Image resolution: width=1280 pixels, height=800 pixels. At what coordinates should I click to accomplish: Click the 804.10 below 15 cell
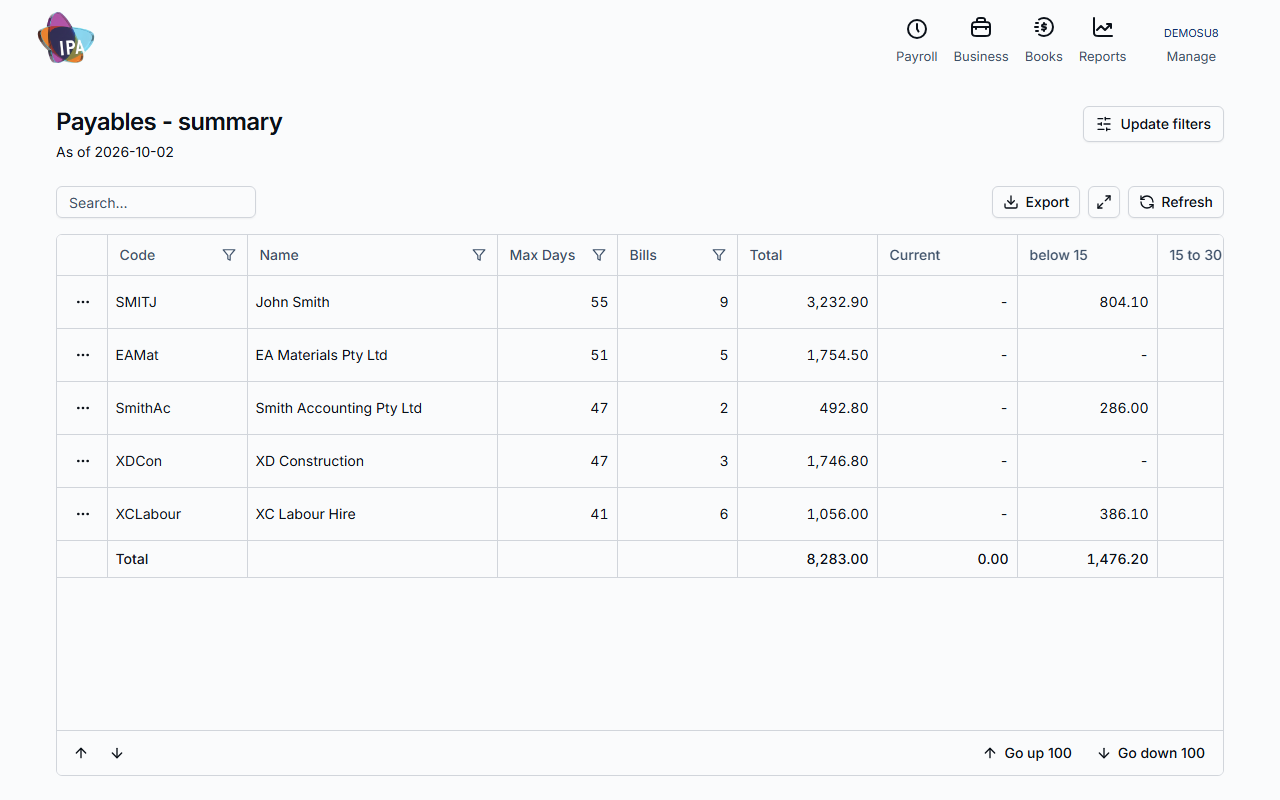click(x=1088, y=302)
